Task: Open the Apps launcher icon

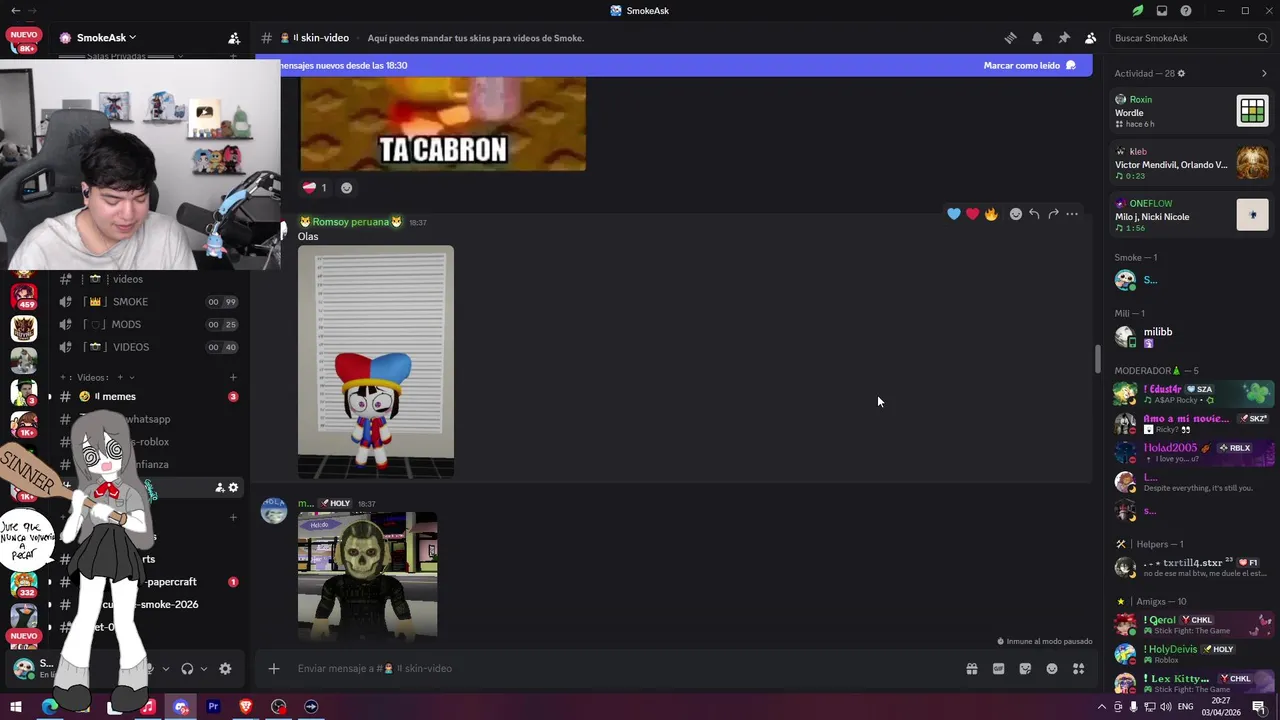Action: tap(1078, 669)
